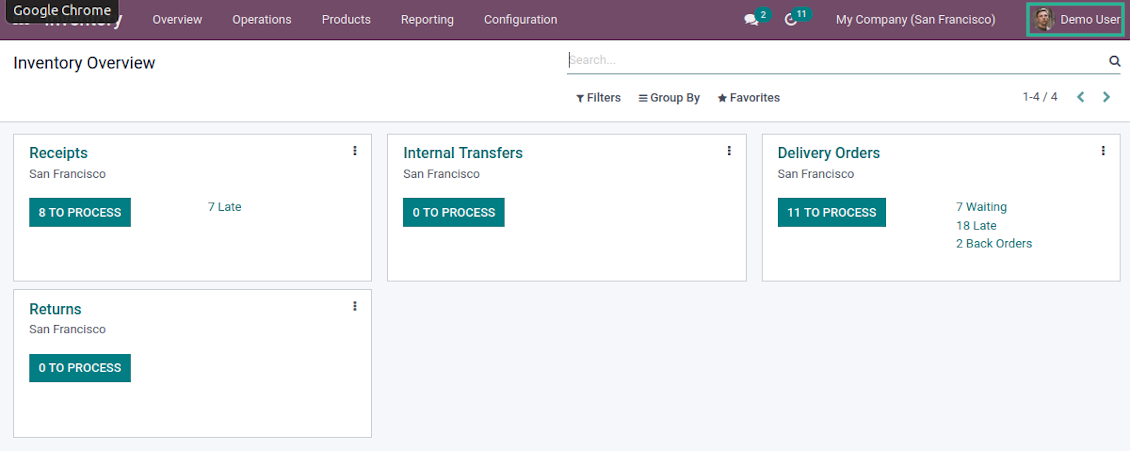Screen dimensions: 1130x451
Task: Open the Demo User account menu
Action: pyautogui.click(x=1076, y=20)
